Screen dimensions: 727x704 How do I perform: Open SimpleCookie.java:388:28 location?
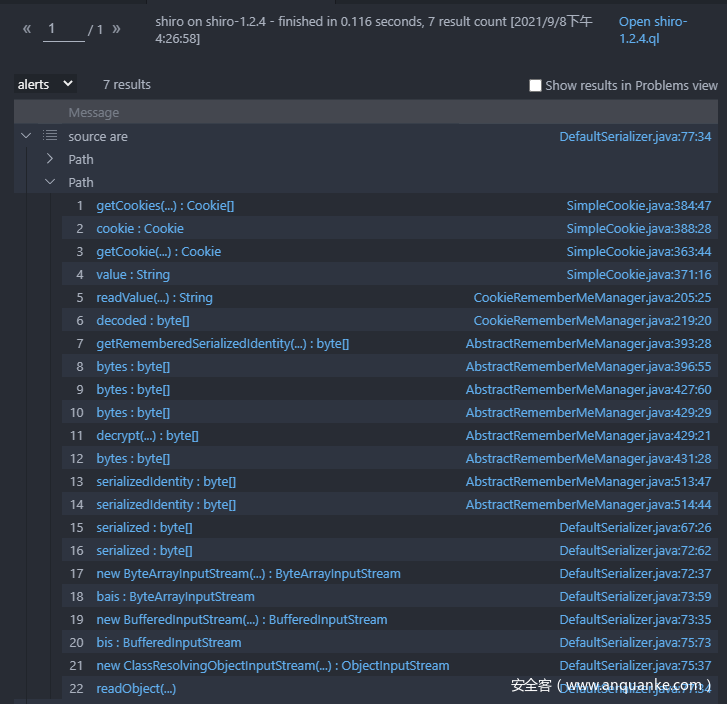click(x=638, y=229)
